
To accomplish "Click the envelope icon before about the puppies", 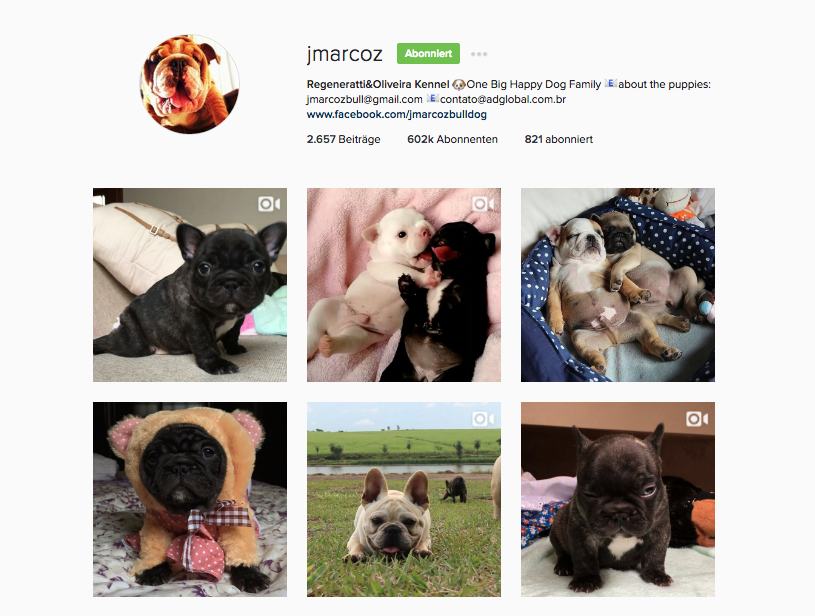I will tap(610, 83).
